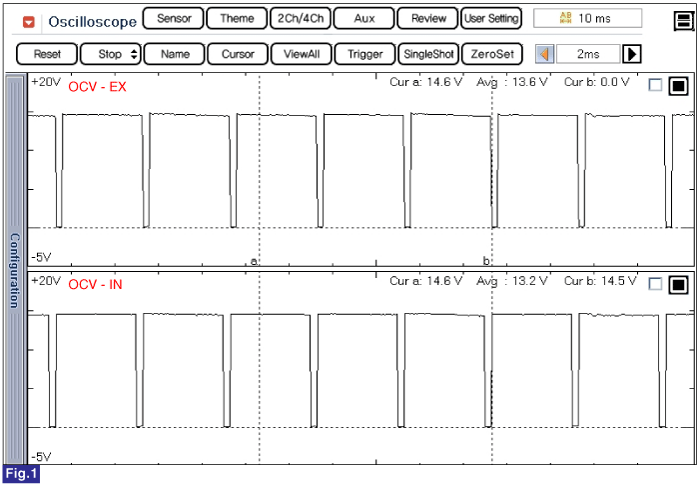Open the panel layout icon at top right

coord(683,21)
